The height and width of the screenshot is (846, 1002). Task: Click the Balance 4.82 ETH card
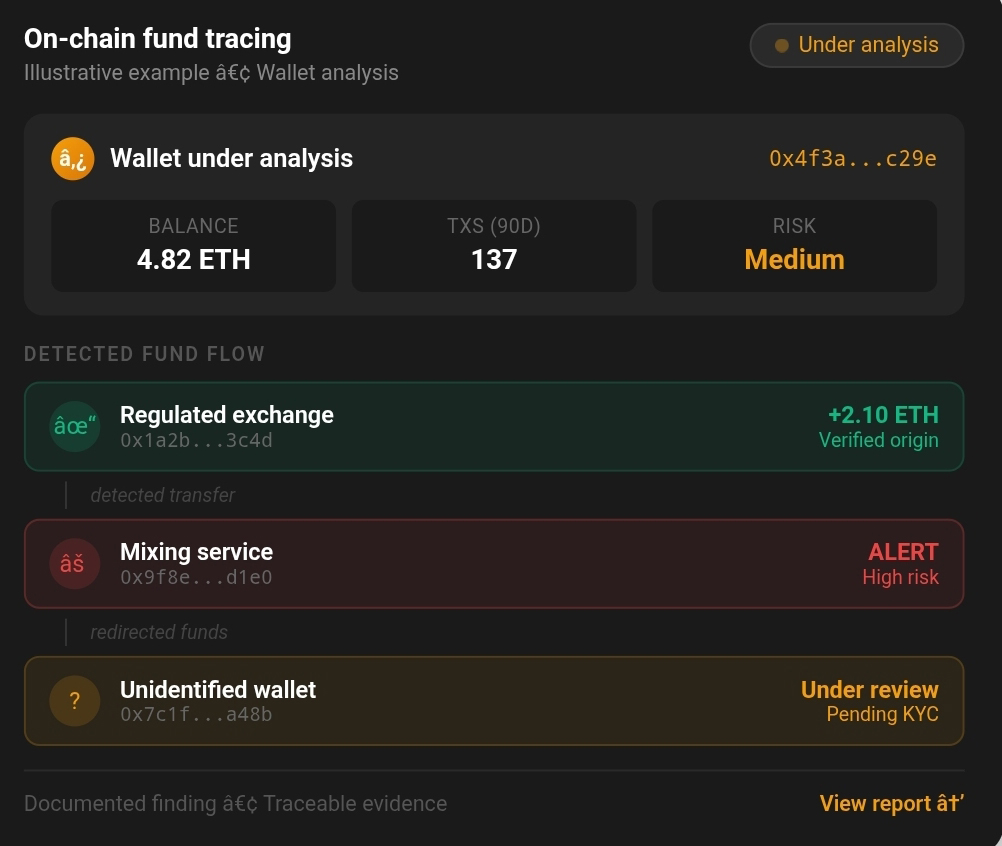click(x=193, y=246)
